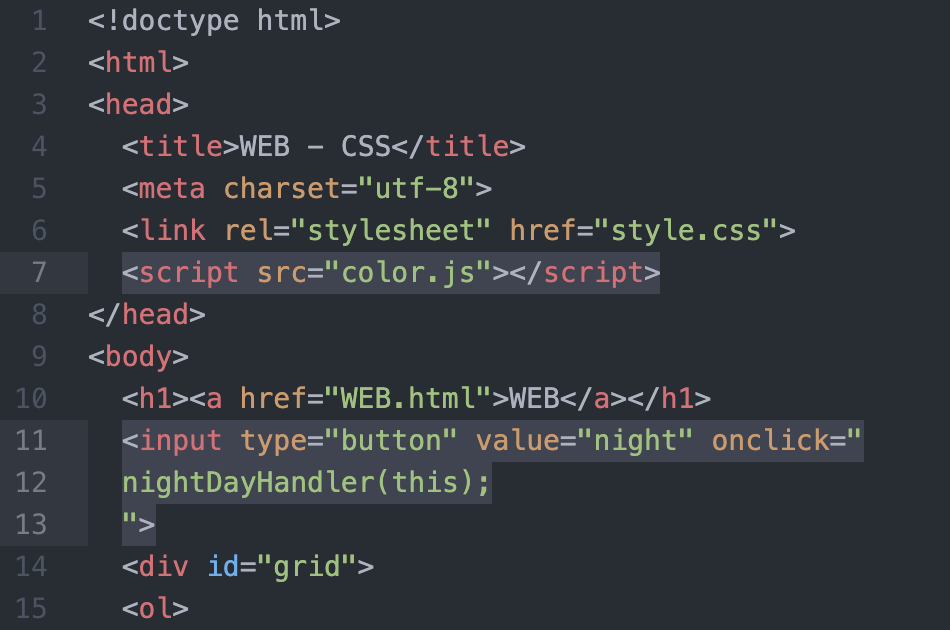Click line number 4 in the gutter
Screen dimensions: 950x630
click(39, 147)
